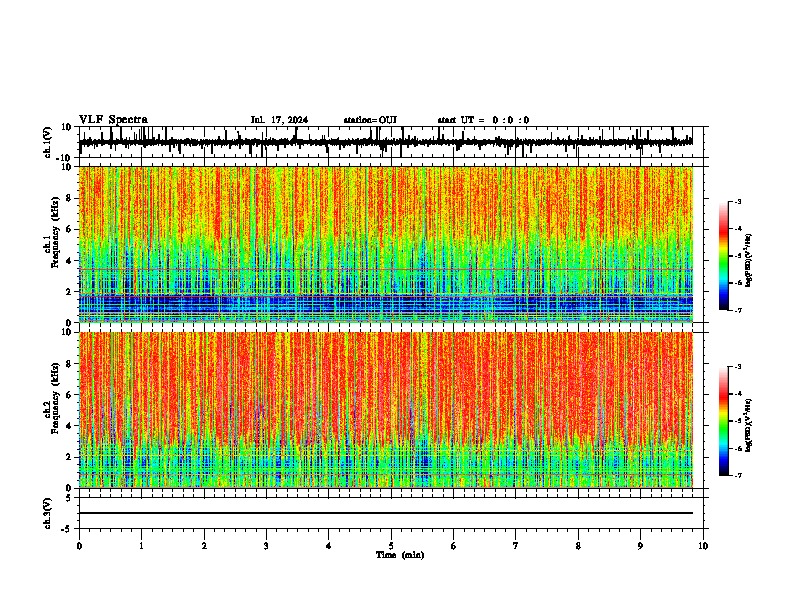Click time axis tick label "9"

tap(640, 546)
